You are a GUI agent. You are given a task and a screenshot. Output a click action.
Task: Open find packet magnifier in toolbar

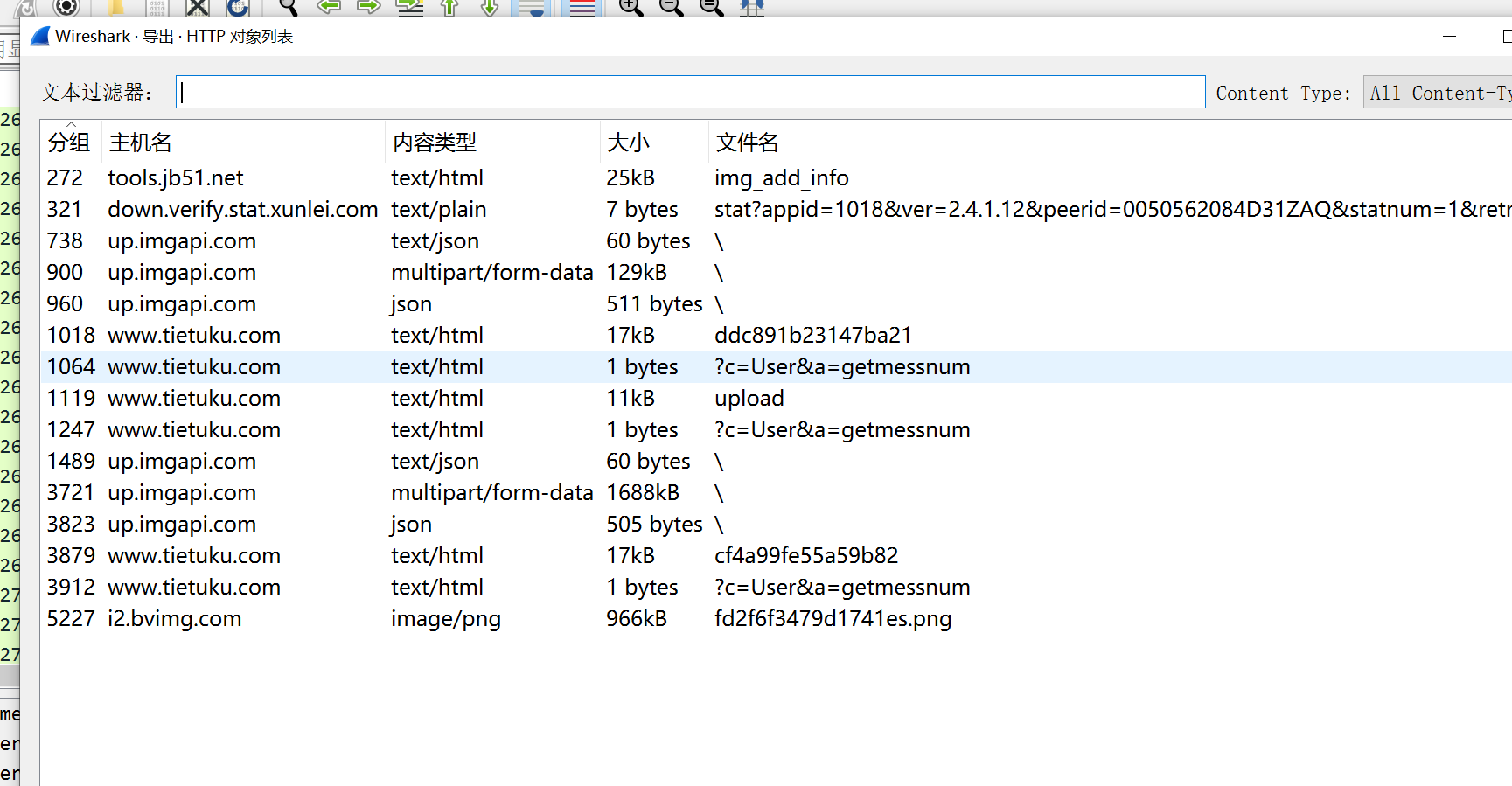click(287, 7)
